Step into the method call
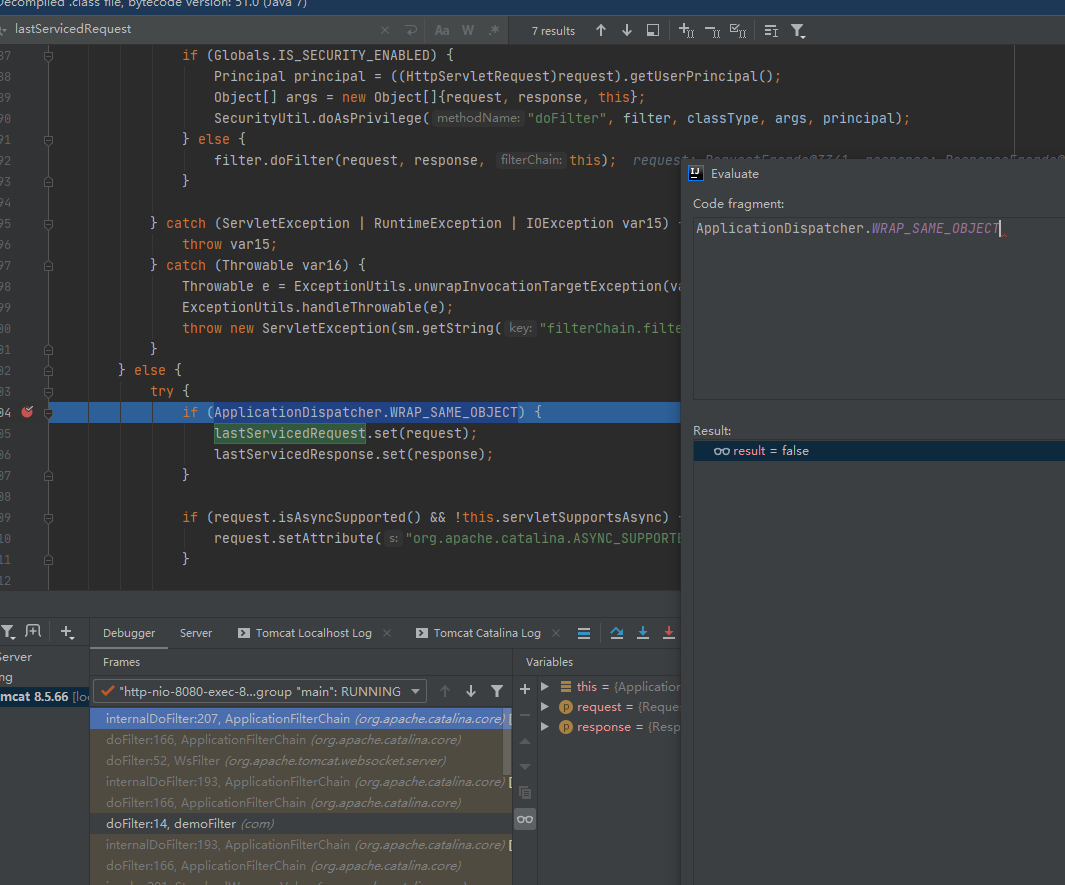 pyautogui.click(x=643, y=633)
